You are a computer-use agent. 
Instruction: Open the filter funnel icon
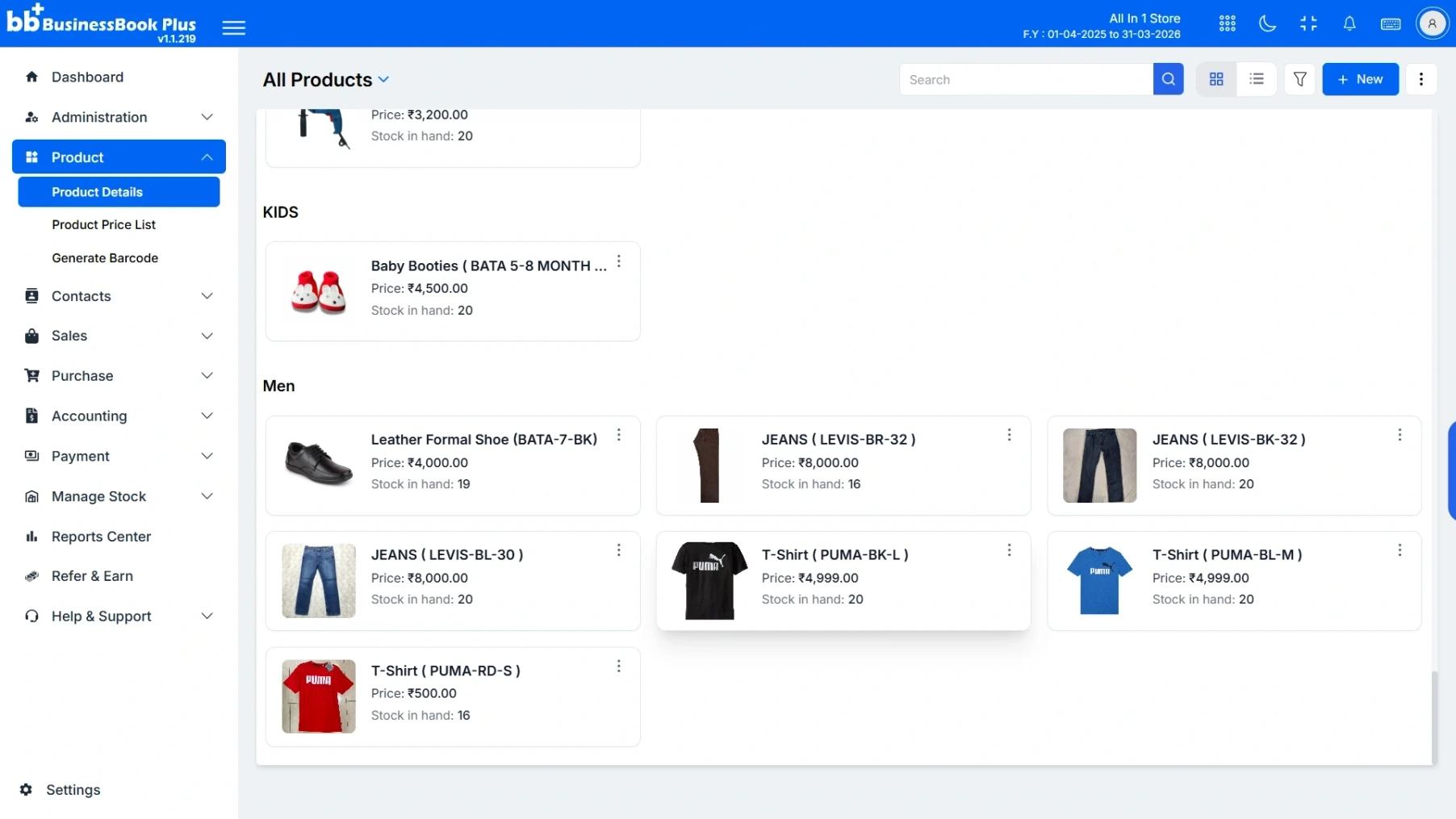(1300, 79)
